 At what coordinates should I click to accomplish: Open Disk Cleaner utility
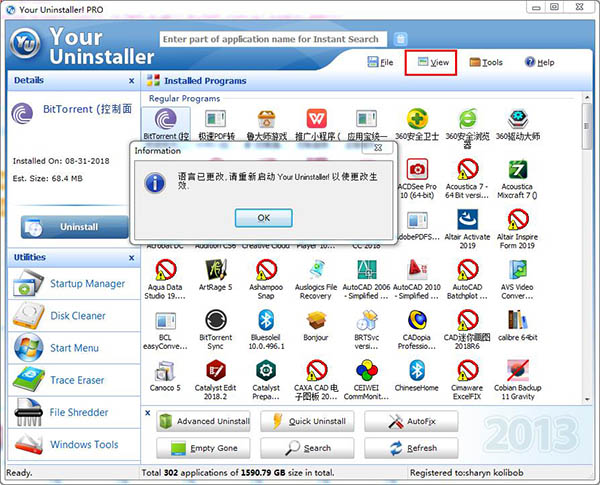(x=74, y=316)
